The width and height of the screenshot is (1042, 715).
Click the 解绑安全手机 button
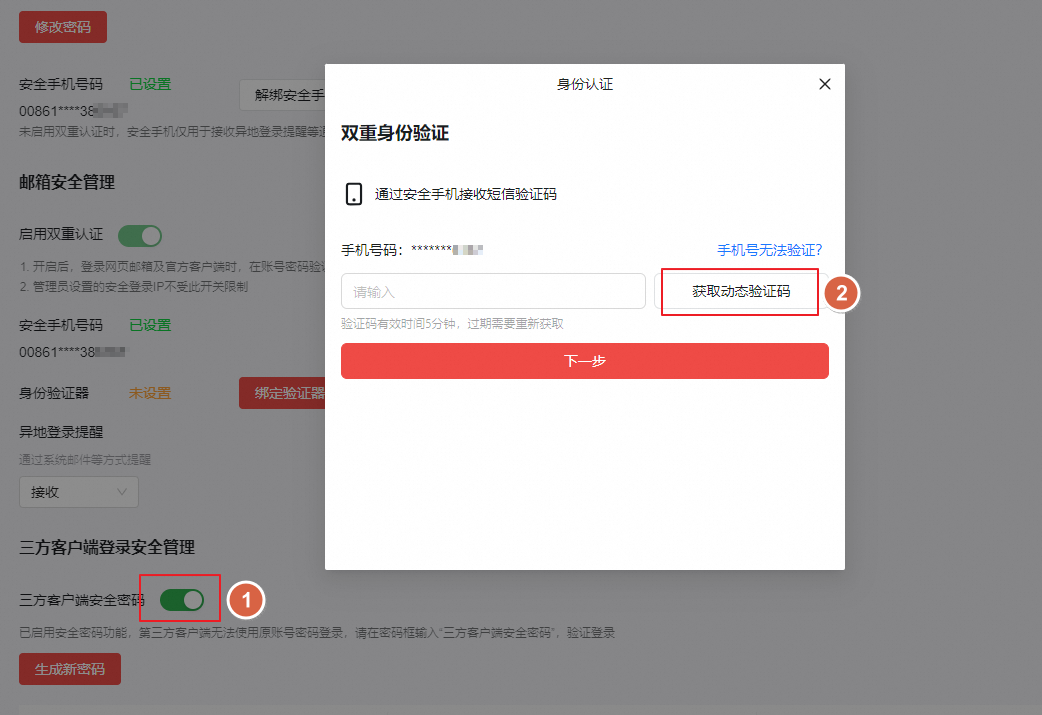click(x=283, y=94)
